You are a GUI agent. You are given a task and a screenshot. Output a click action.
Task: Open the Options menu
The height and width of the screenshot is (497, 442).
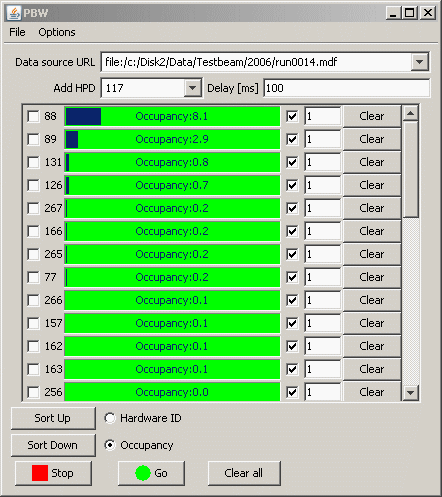coord(57,32)
